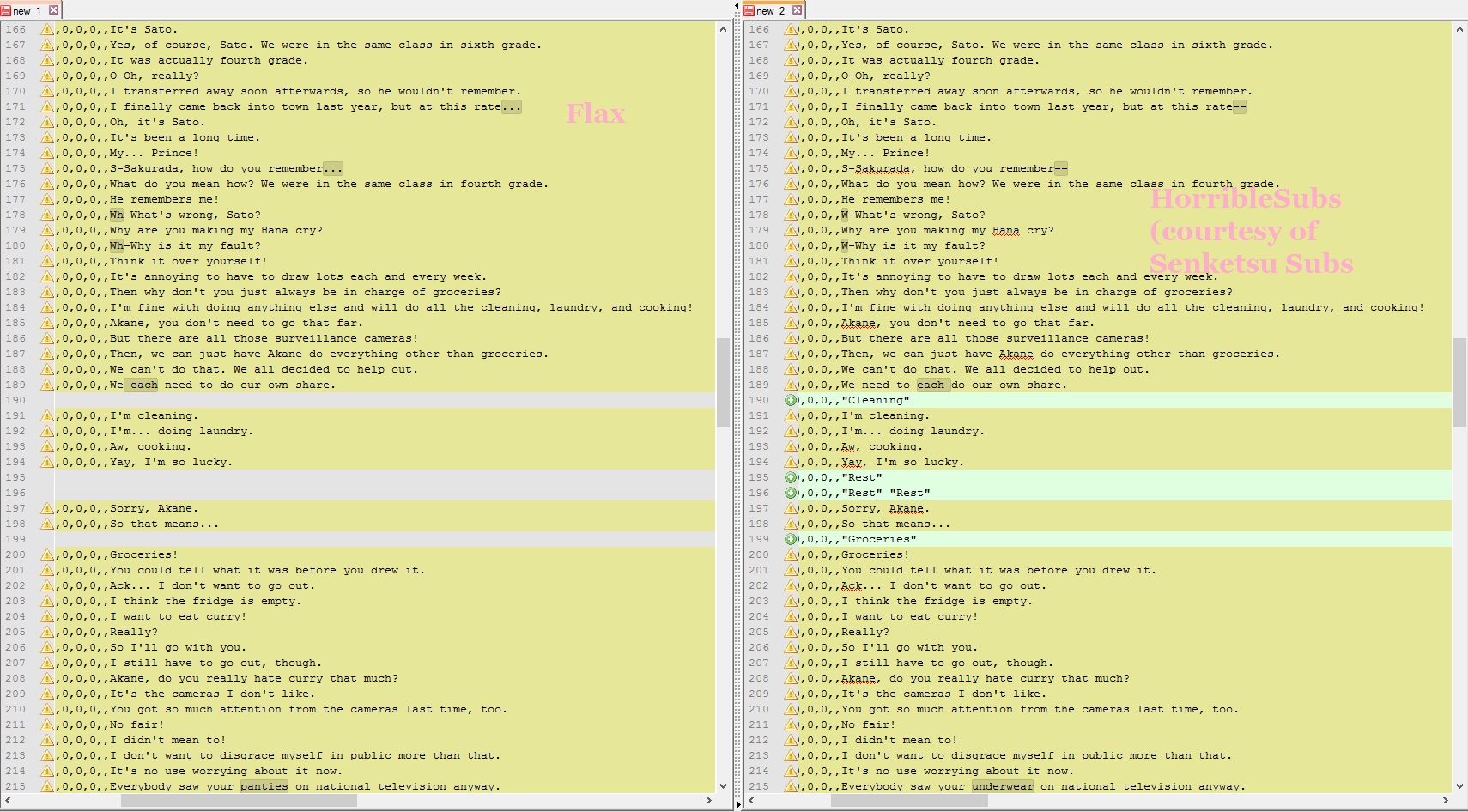
Task: Click the horizontal scrollbar thumb of the new 1 pane
Action: (239, 800)
